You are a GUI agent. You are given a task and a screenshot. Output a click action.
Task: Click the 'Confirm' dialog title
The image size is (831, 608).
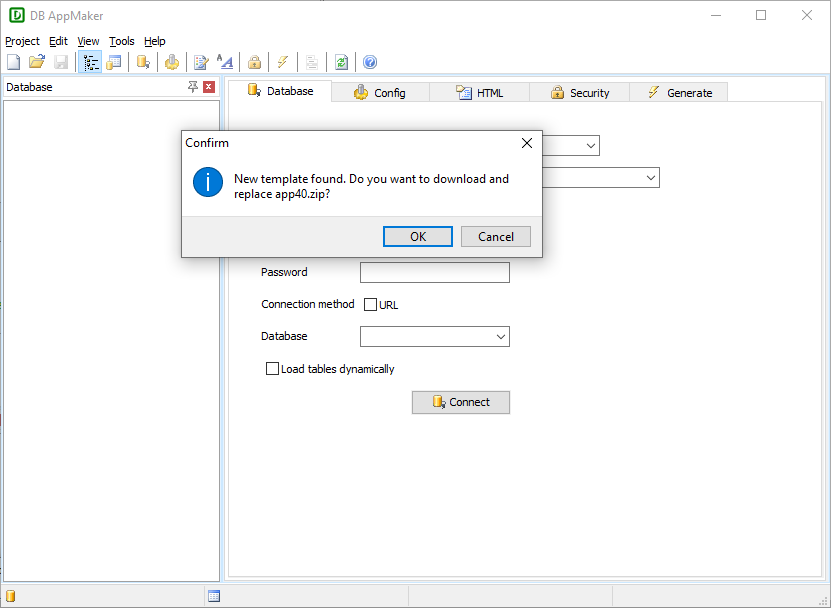coord(207,143)
